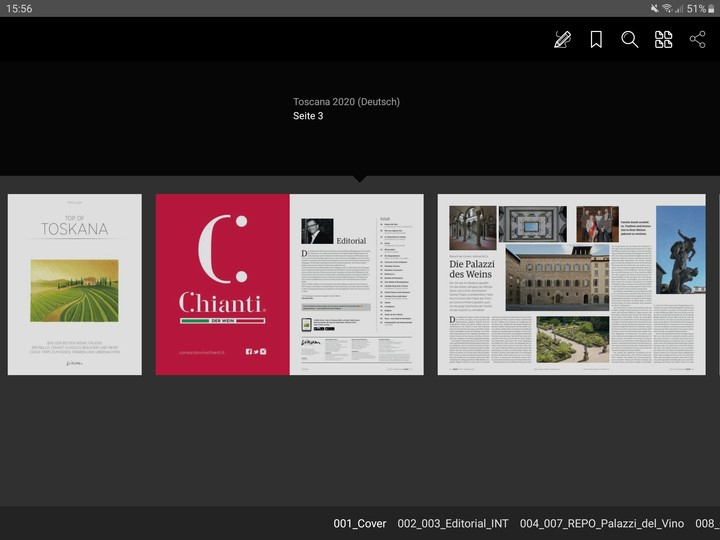720x540 pixels.
Task: Share this issue
Action: tap(698, 39)
